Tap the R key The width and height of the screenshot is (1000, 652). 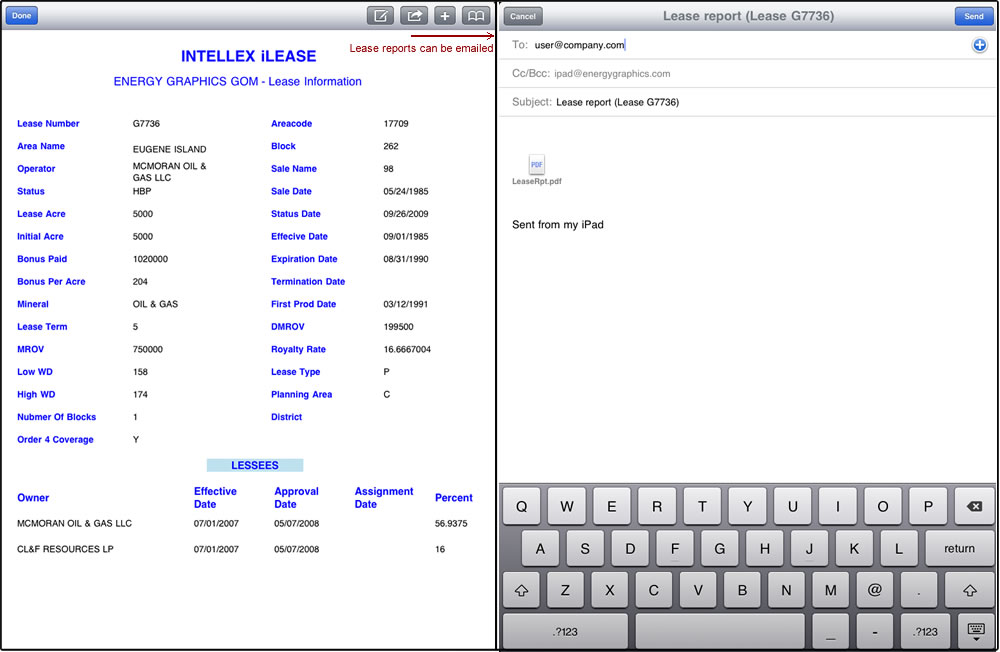coord(657,507)
